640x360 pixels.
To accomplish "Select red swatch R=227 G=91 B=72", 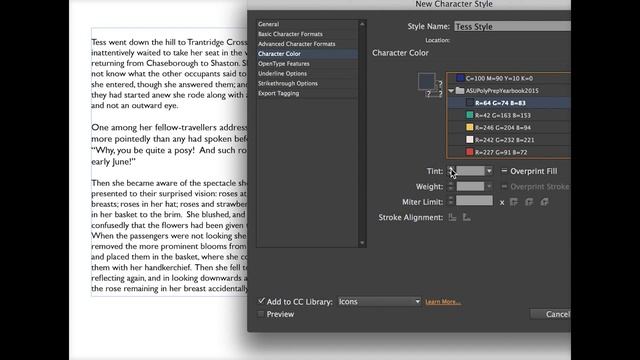I will click(509, 152).
